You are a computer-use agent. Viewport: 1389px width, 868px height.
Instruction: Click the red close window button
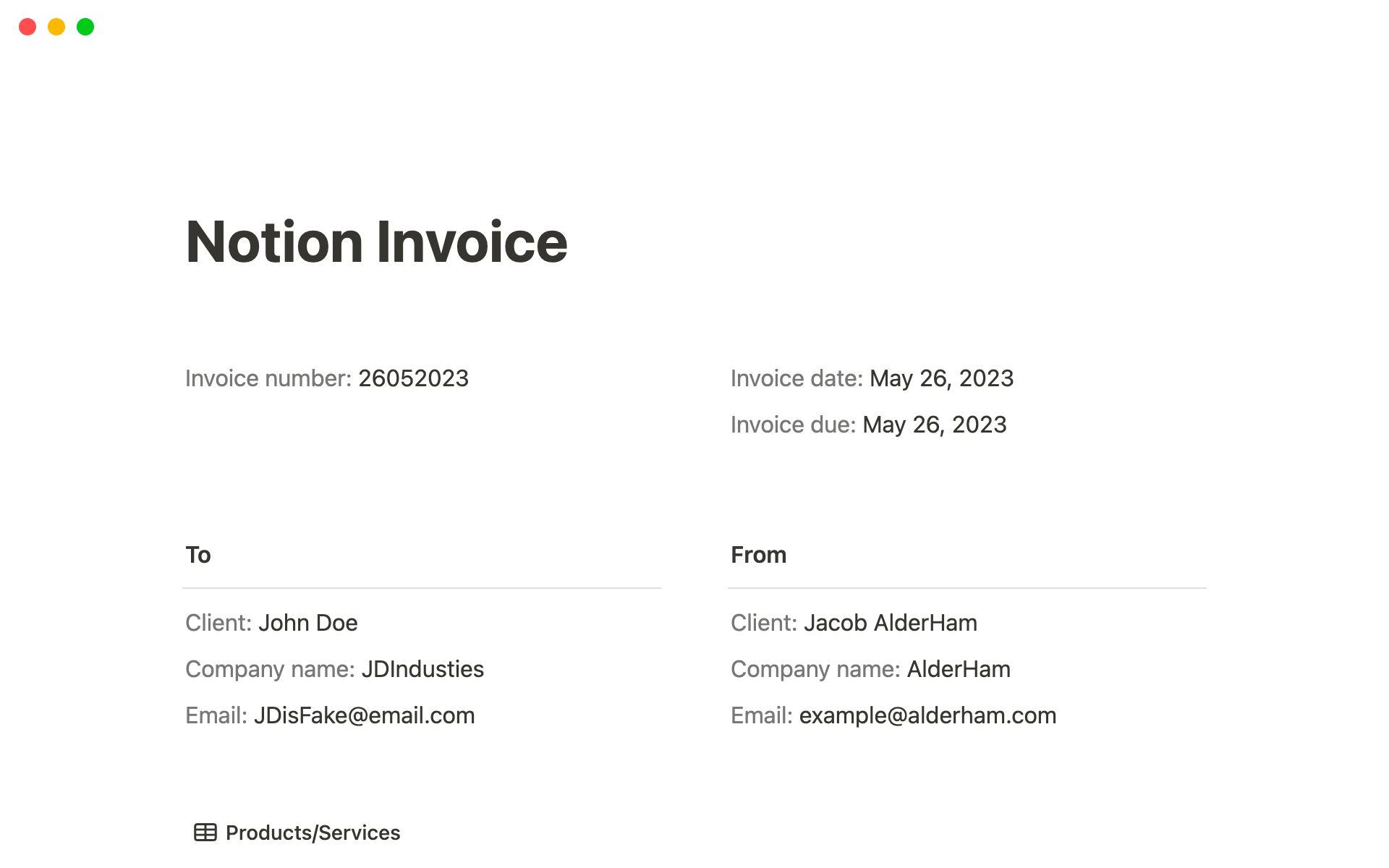point(27,27)
